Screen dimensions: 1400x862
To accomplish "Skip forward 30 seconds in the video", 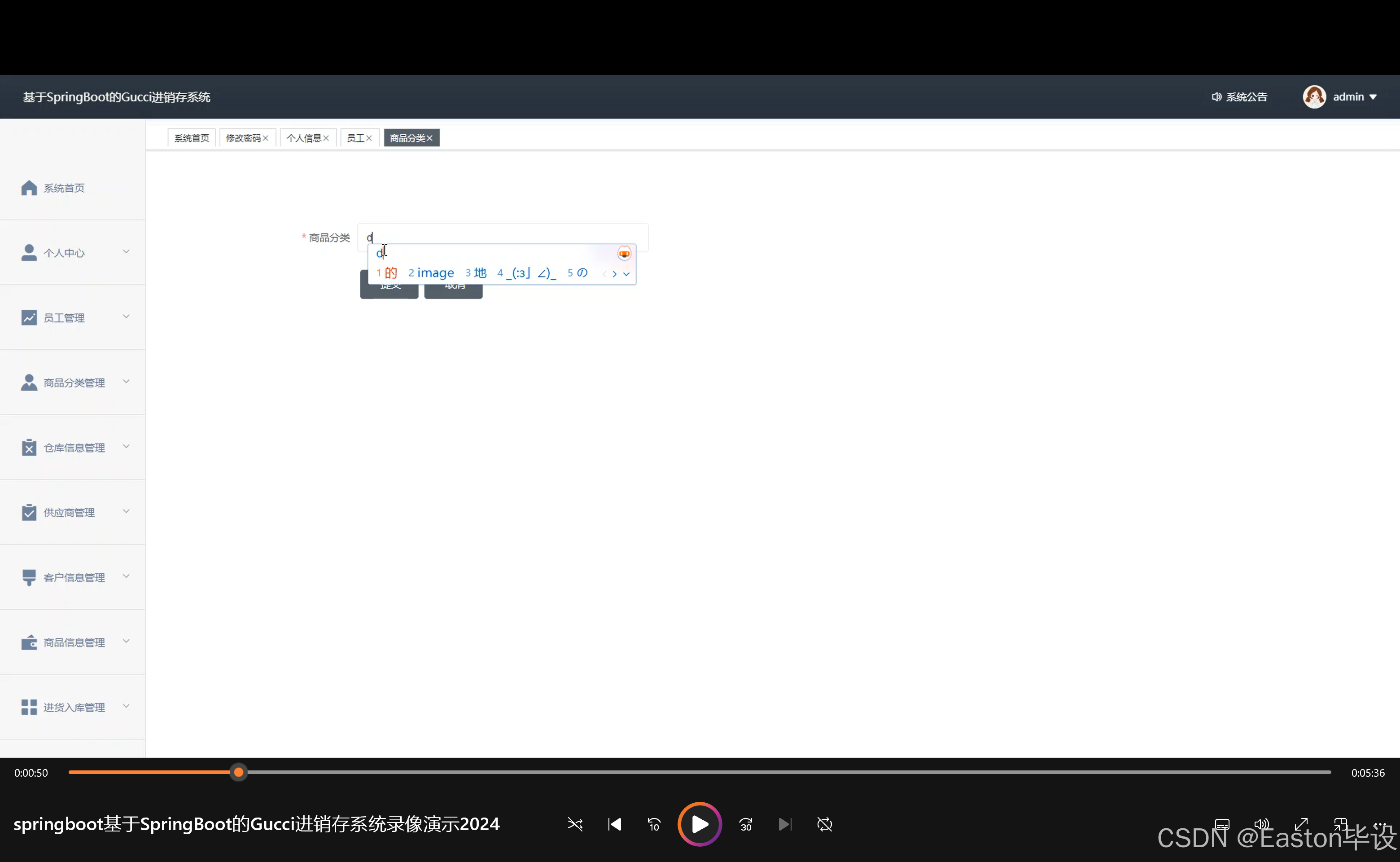I will click(746, 824).
